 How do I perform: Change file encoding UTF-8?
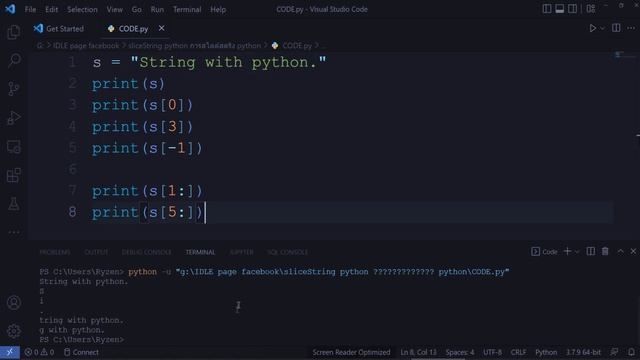492,352
